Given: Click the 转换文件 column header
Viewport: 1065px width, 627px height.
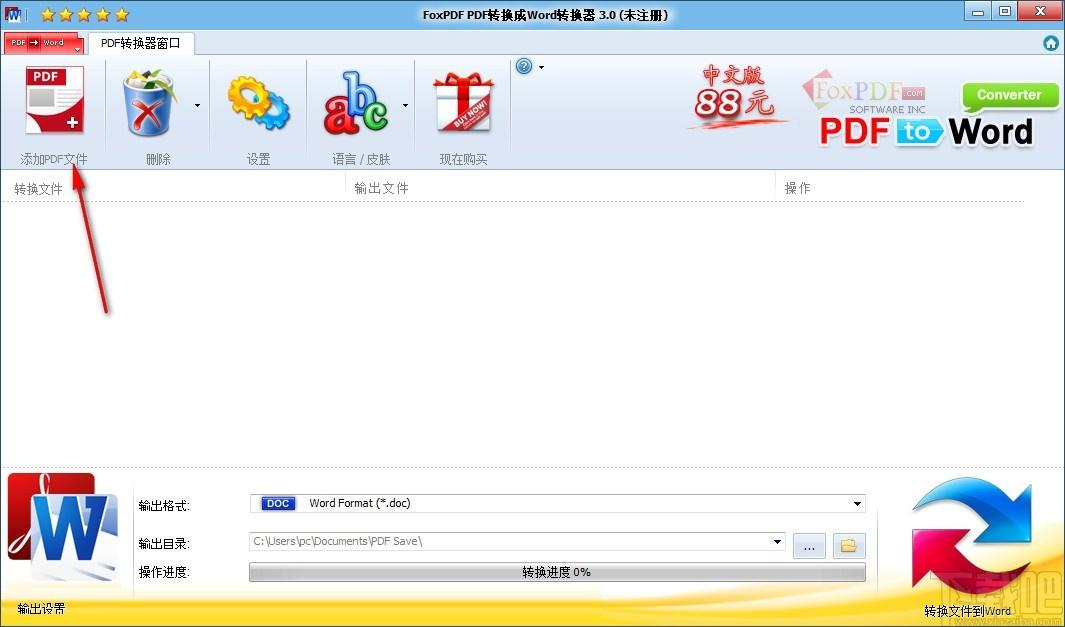Looking at the screenshot, I should click(x=38, y=189).
